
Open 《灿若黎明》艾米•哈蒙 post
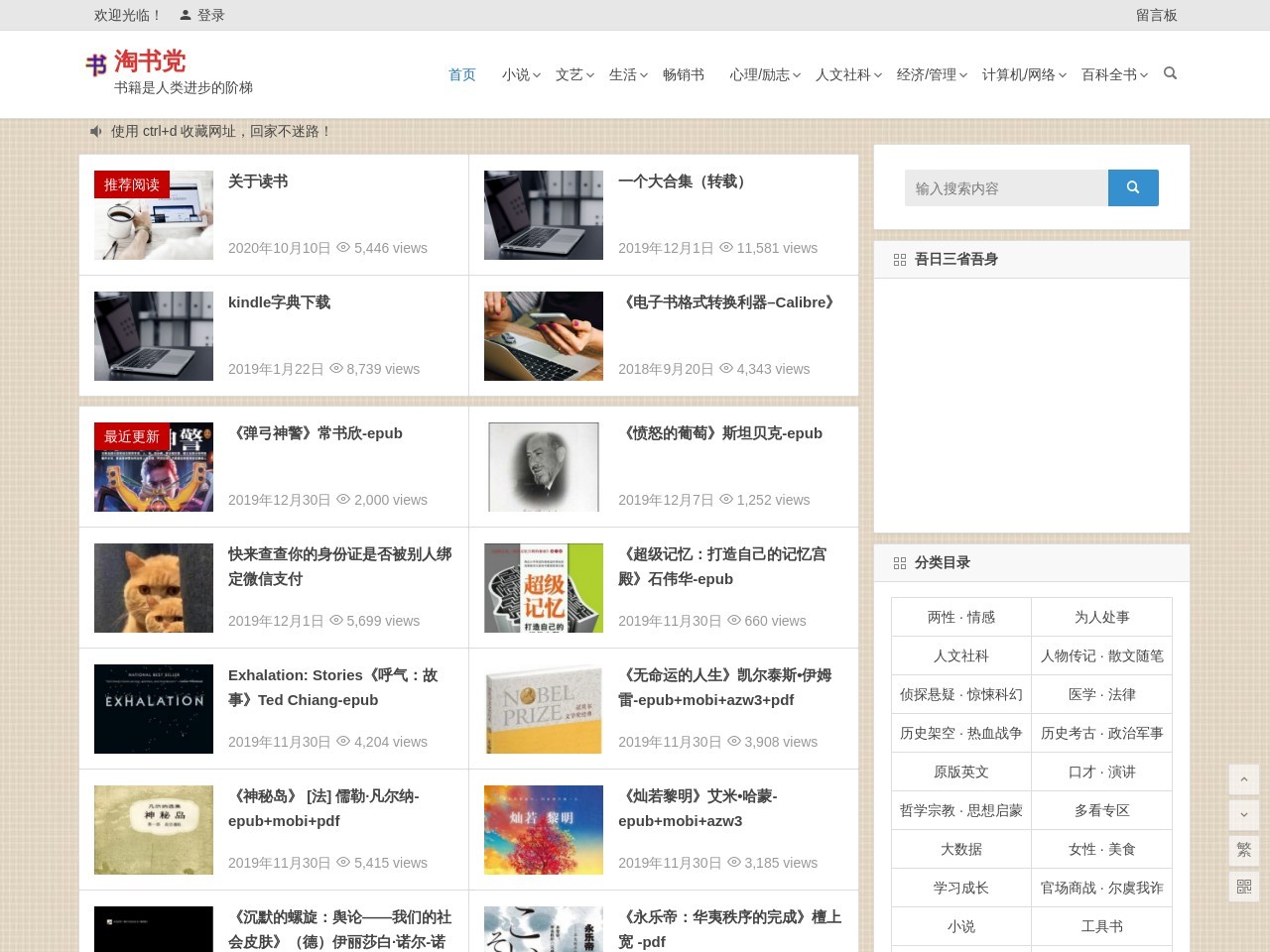click(698, 808)
